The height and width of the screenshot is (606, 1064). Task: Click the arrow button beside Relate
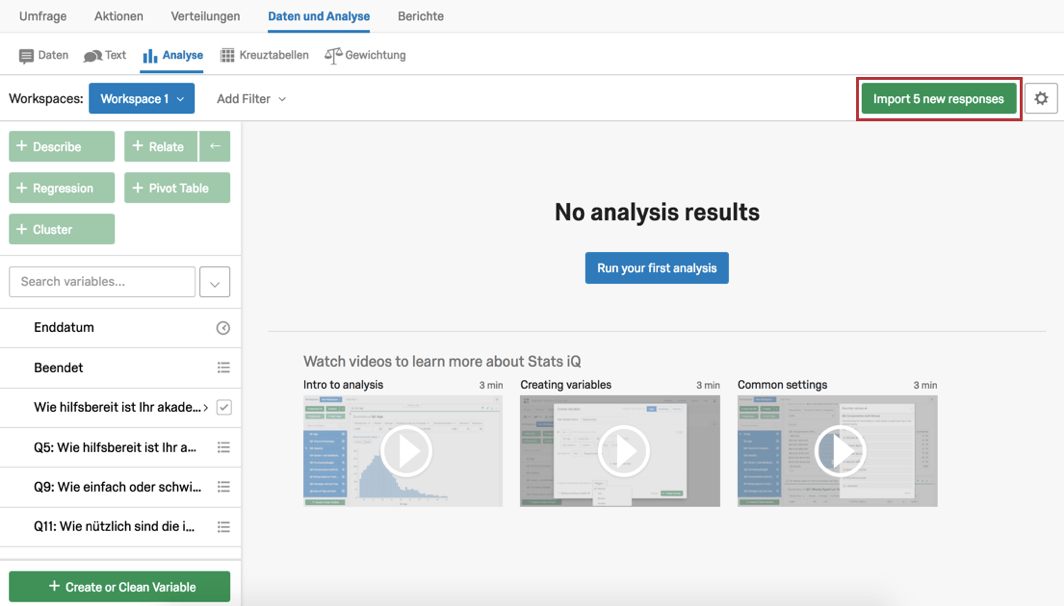(214, 147)
